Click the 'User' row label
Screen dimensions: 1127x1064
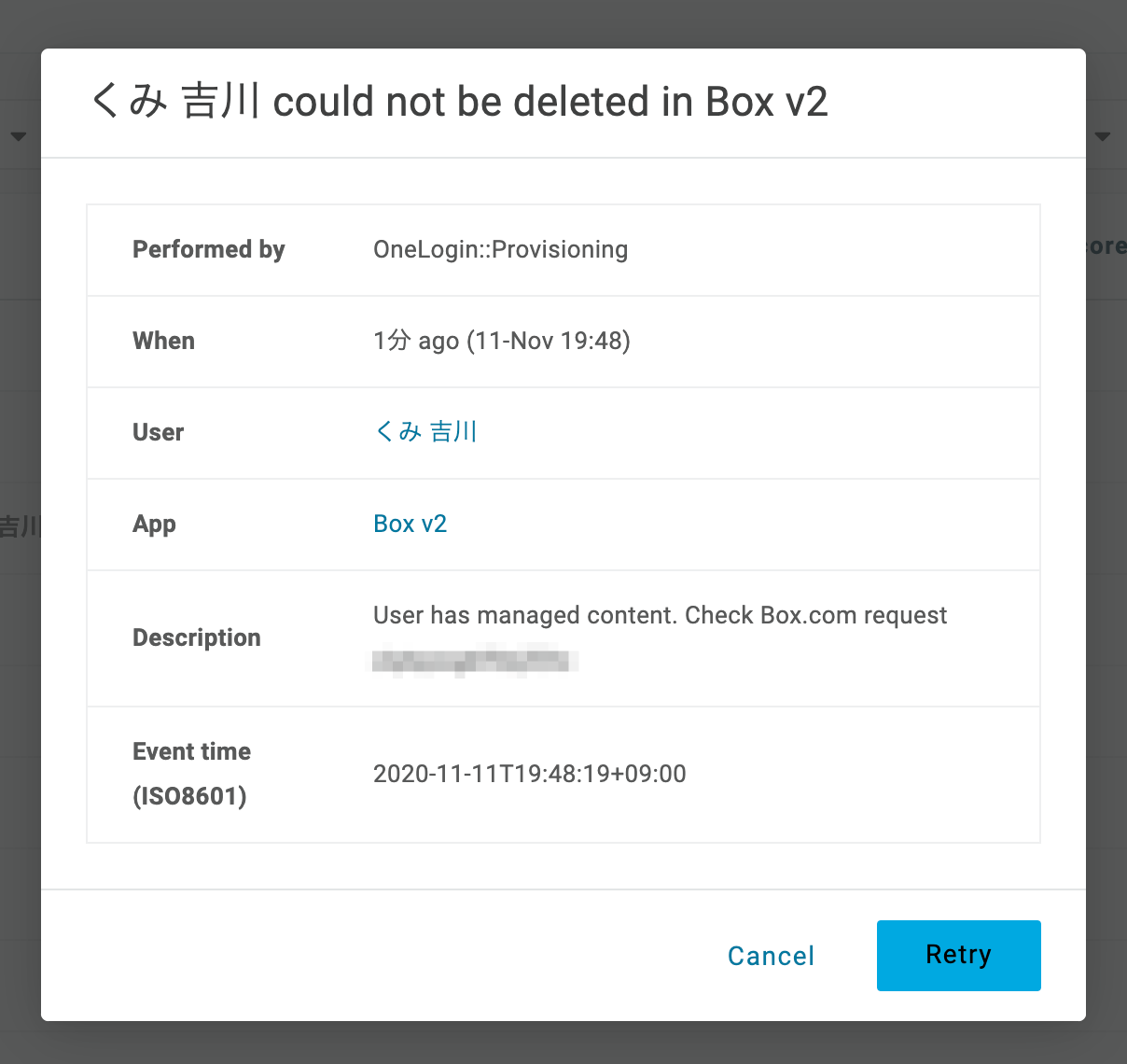point(158,432)
